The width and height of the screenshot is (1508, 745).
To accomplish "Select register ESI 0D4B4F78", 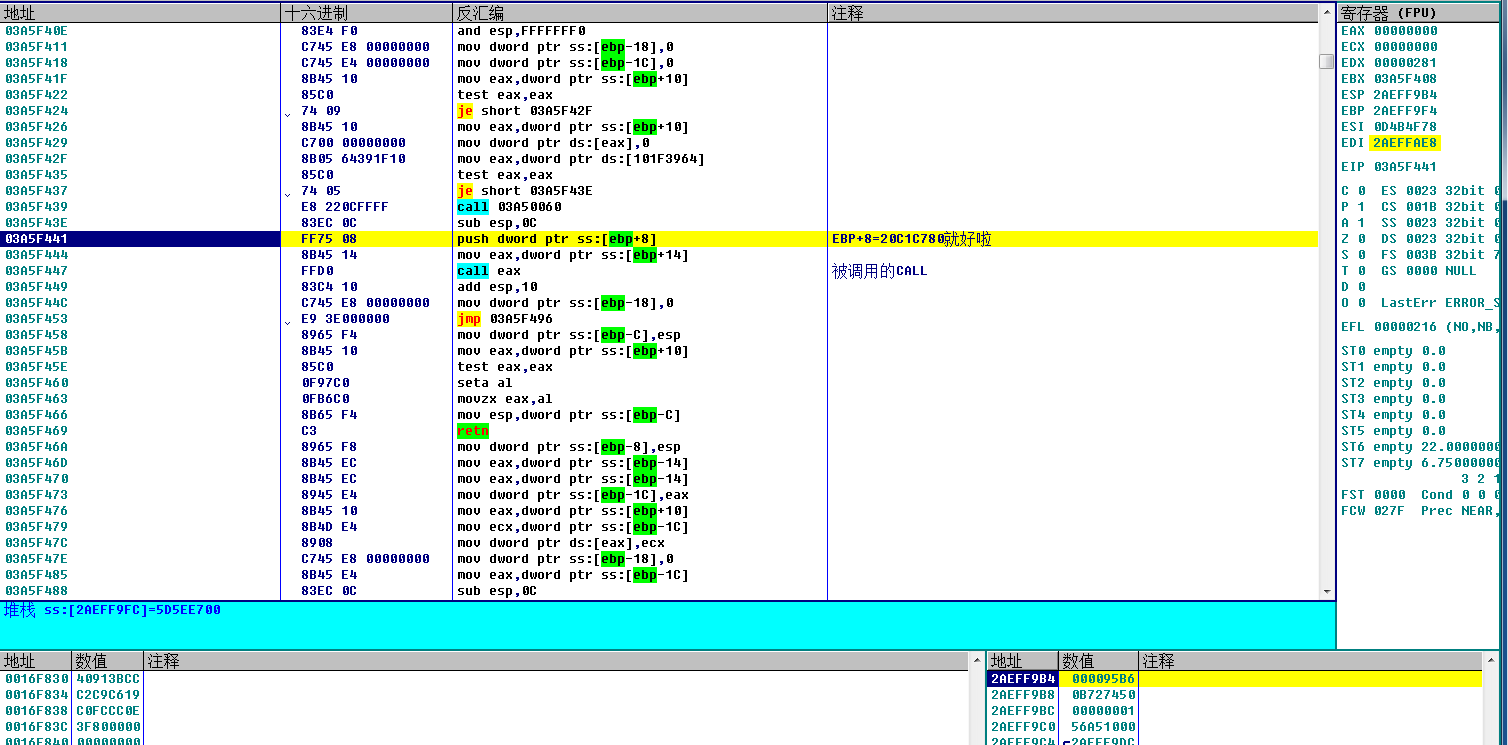I will 1389,127.
